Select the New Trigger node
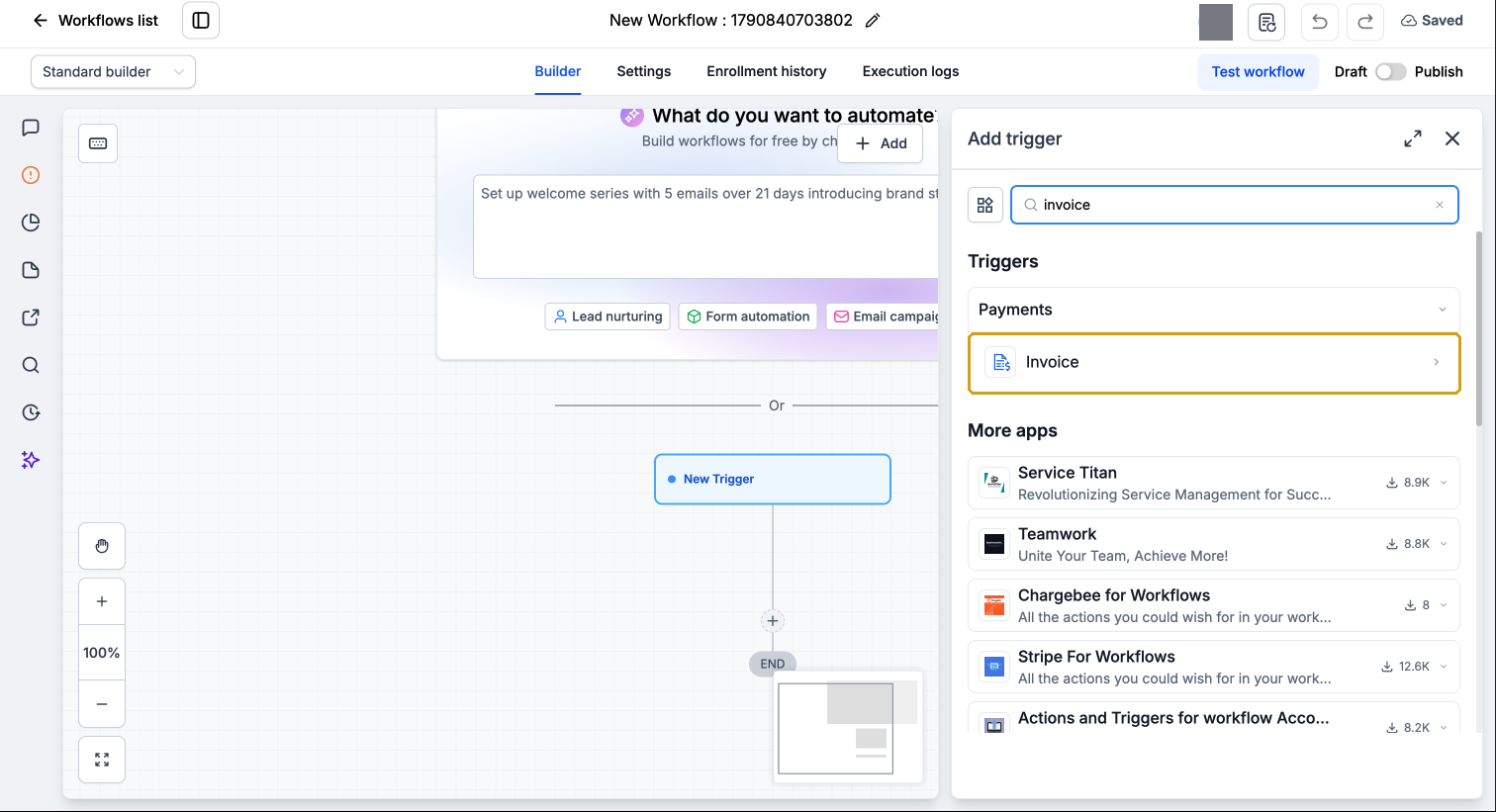The image size is (1496, 812). click(773, 479)
